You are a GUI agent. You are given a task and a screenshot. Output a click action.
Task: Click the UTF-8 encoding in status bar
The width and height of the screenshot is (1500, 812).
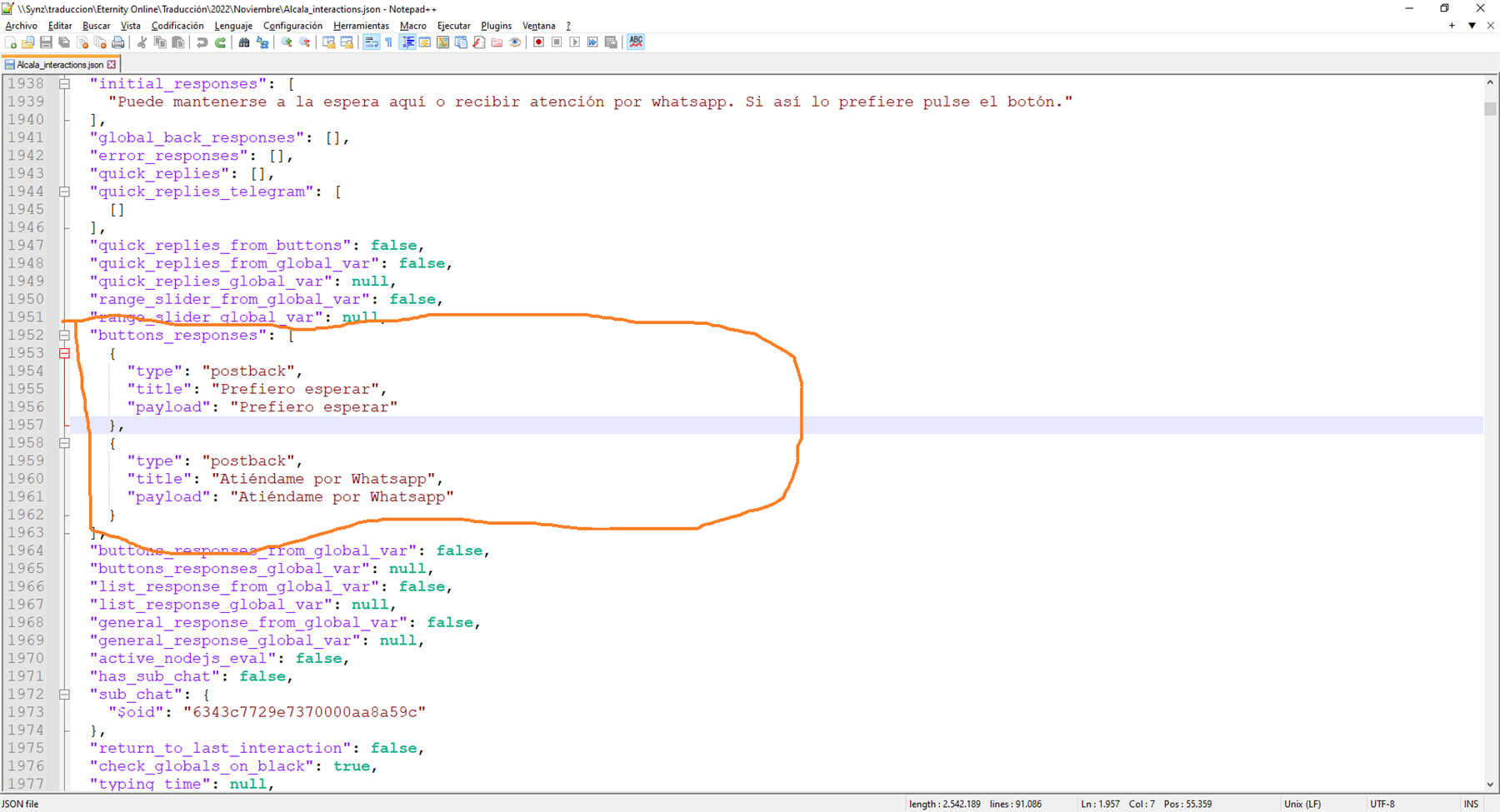[x=1382, y=804]
